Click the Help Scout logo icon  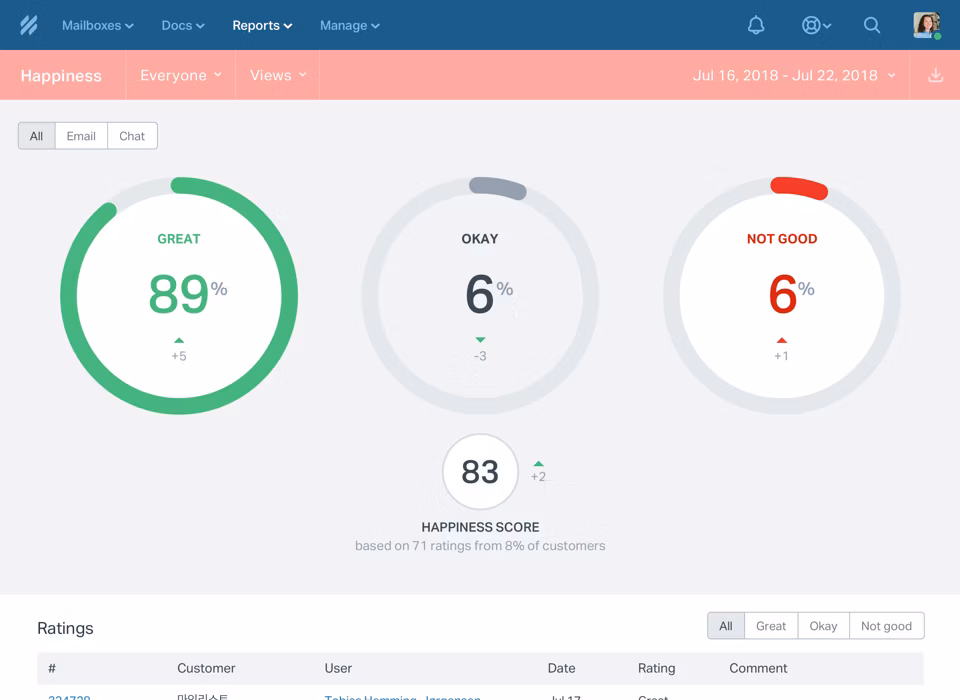point(29,25)
